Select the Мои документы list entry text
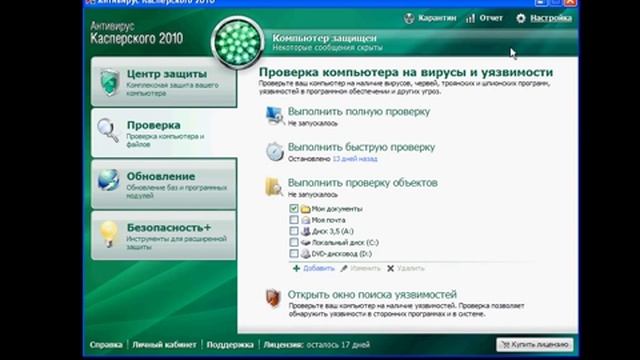Image resolution: width=640 pixels, height=360 pixels. [337, 209]
